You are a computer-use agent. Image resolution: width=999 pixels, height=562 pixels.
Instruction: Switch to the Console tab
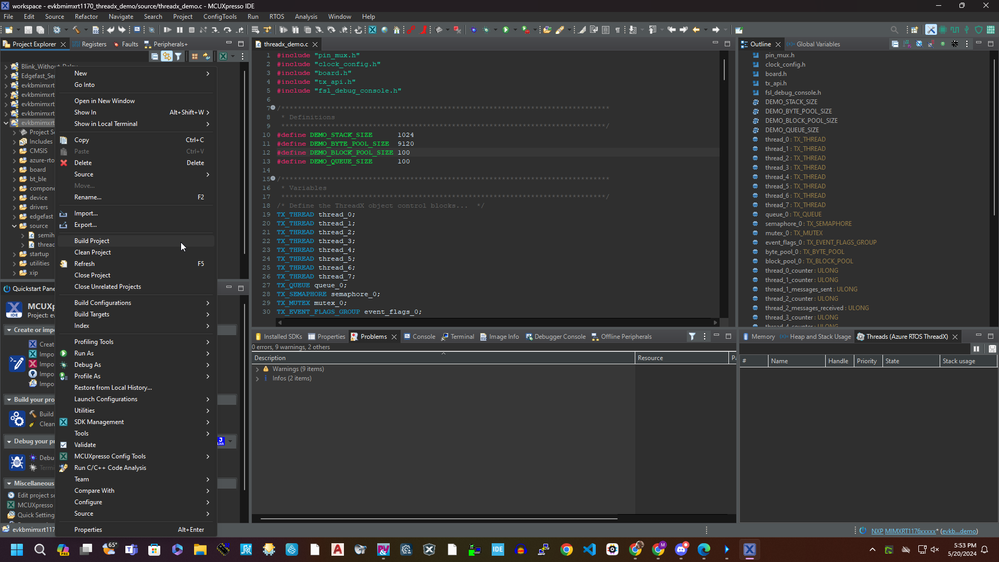(420, 337)
